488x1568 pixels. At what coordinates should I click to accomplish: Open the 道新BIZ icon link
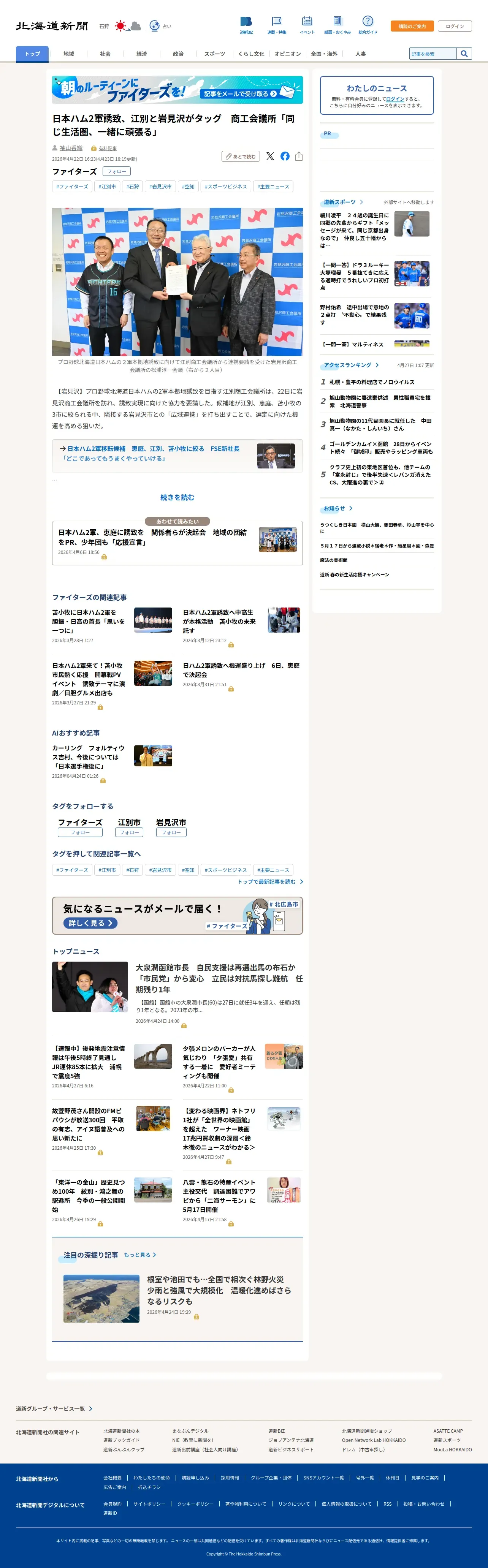coord(246,24)
